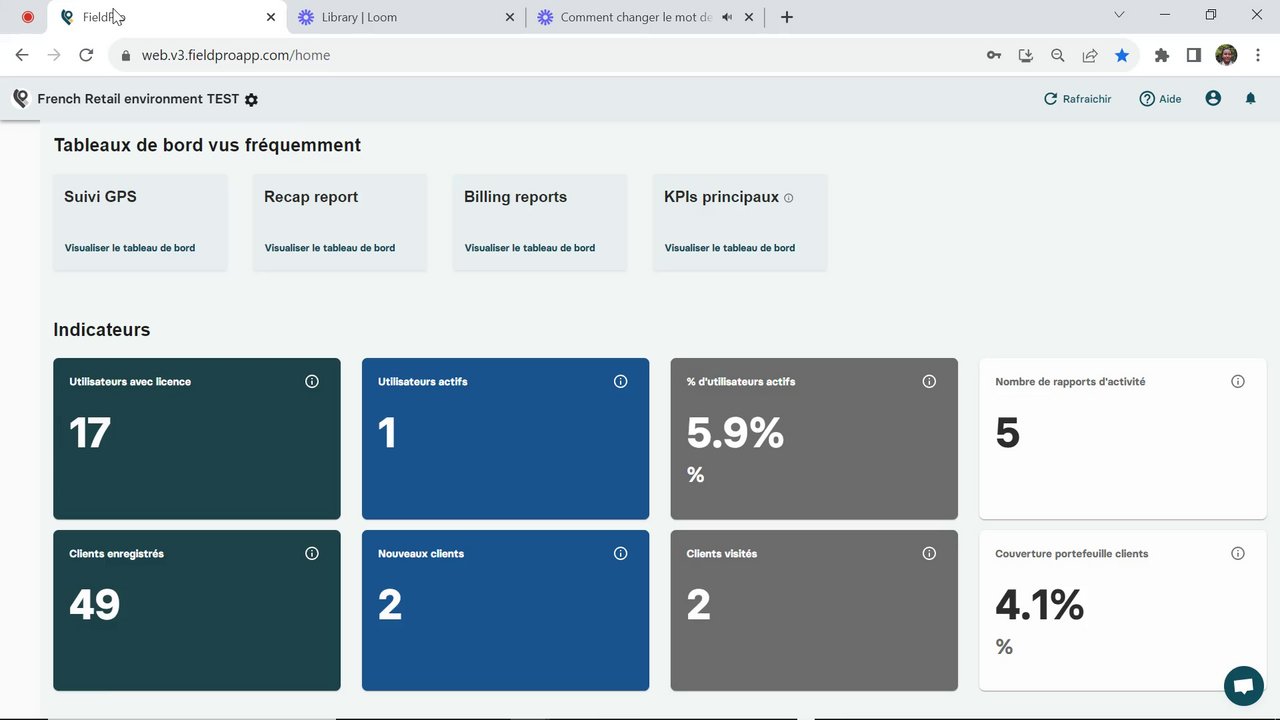Show info for Utilisateurs actifs
Viewport: 1280px width, 720px height.
point(621,381)
